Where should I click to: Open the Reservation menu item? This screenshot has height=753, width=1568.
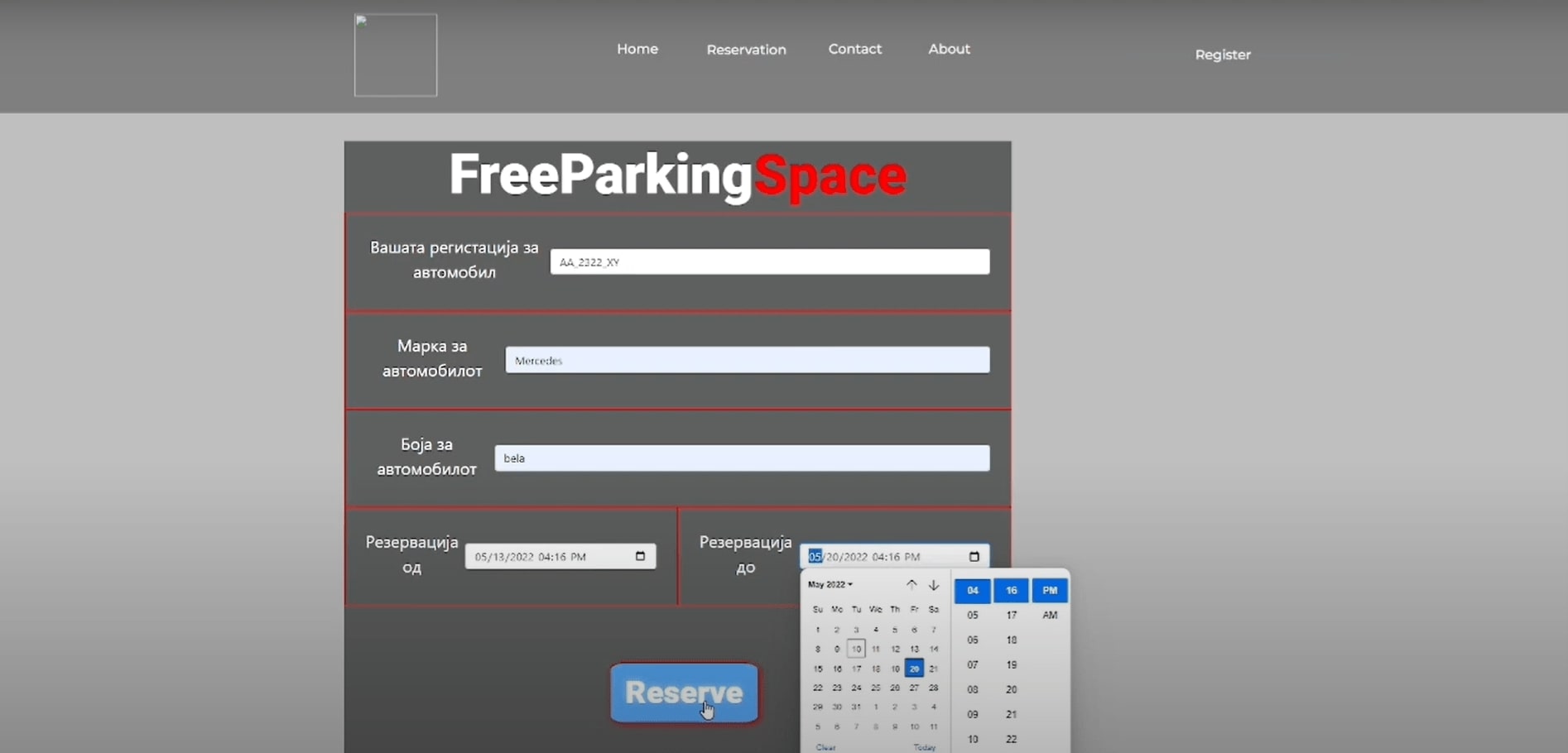click(746, 50)
